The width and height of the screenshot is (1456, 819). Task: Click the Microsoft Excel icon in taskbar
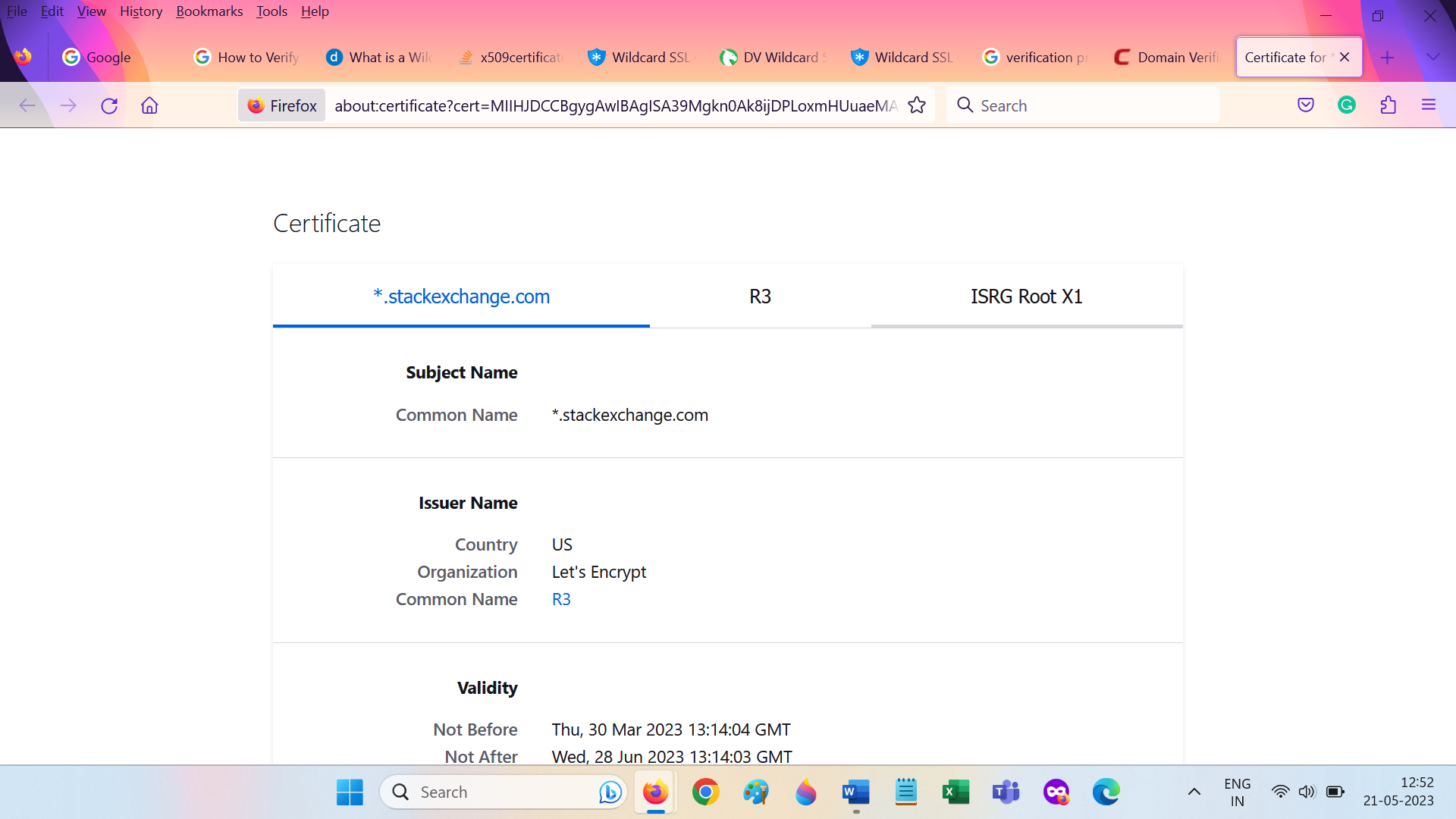tap(955, 791)
